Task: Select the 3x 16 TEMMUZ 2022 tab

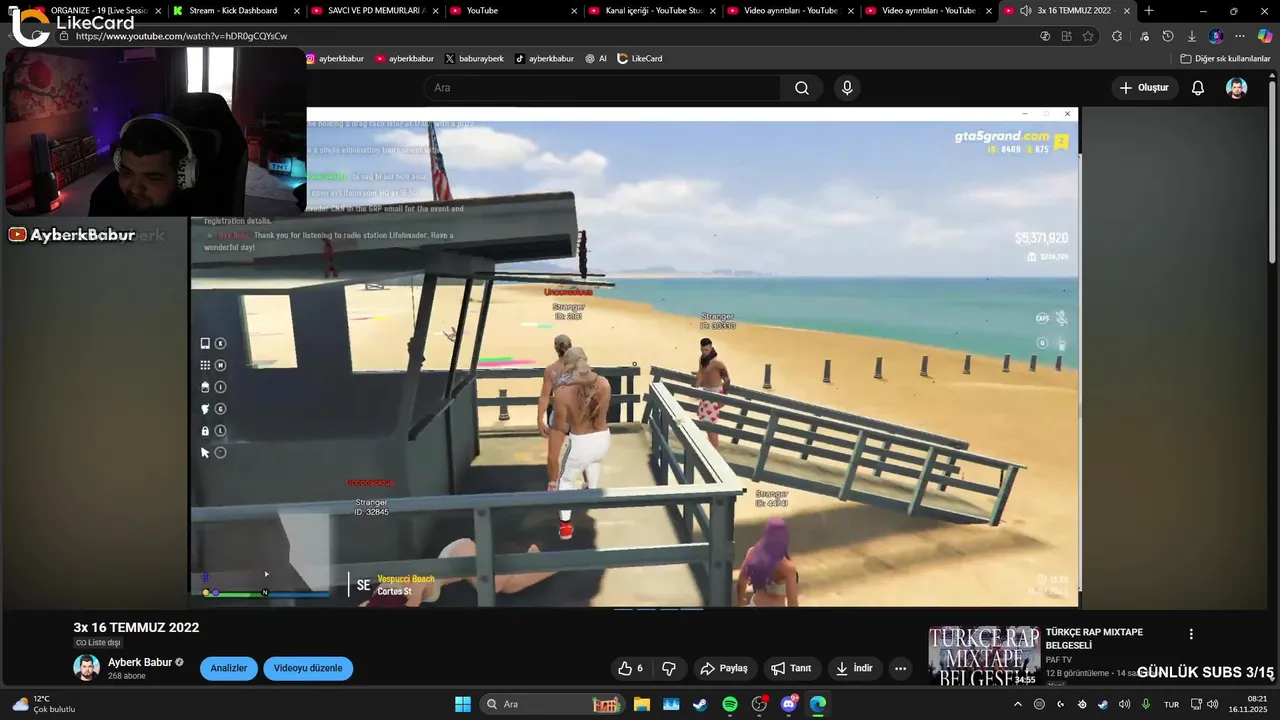Action: 1065,10
